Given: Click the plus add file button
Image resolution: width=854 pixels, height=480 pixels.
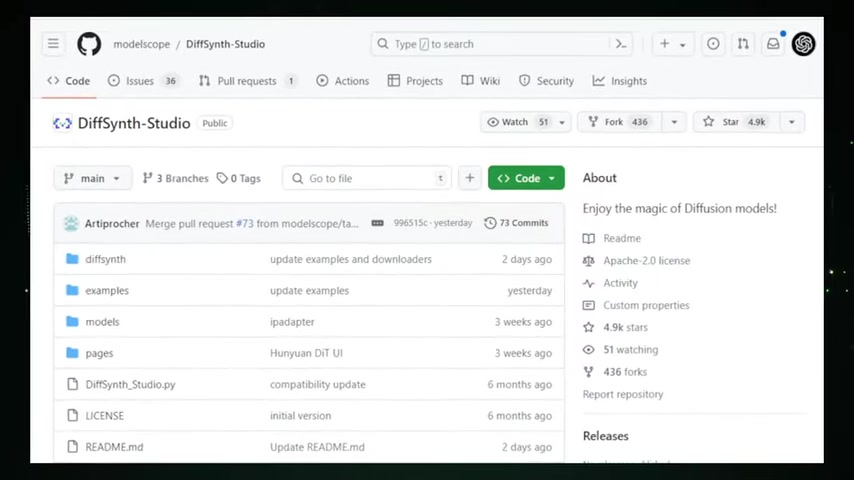Looking at the screenshot, I should tap(469, 178).
